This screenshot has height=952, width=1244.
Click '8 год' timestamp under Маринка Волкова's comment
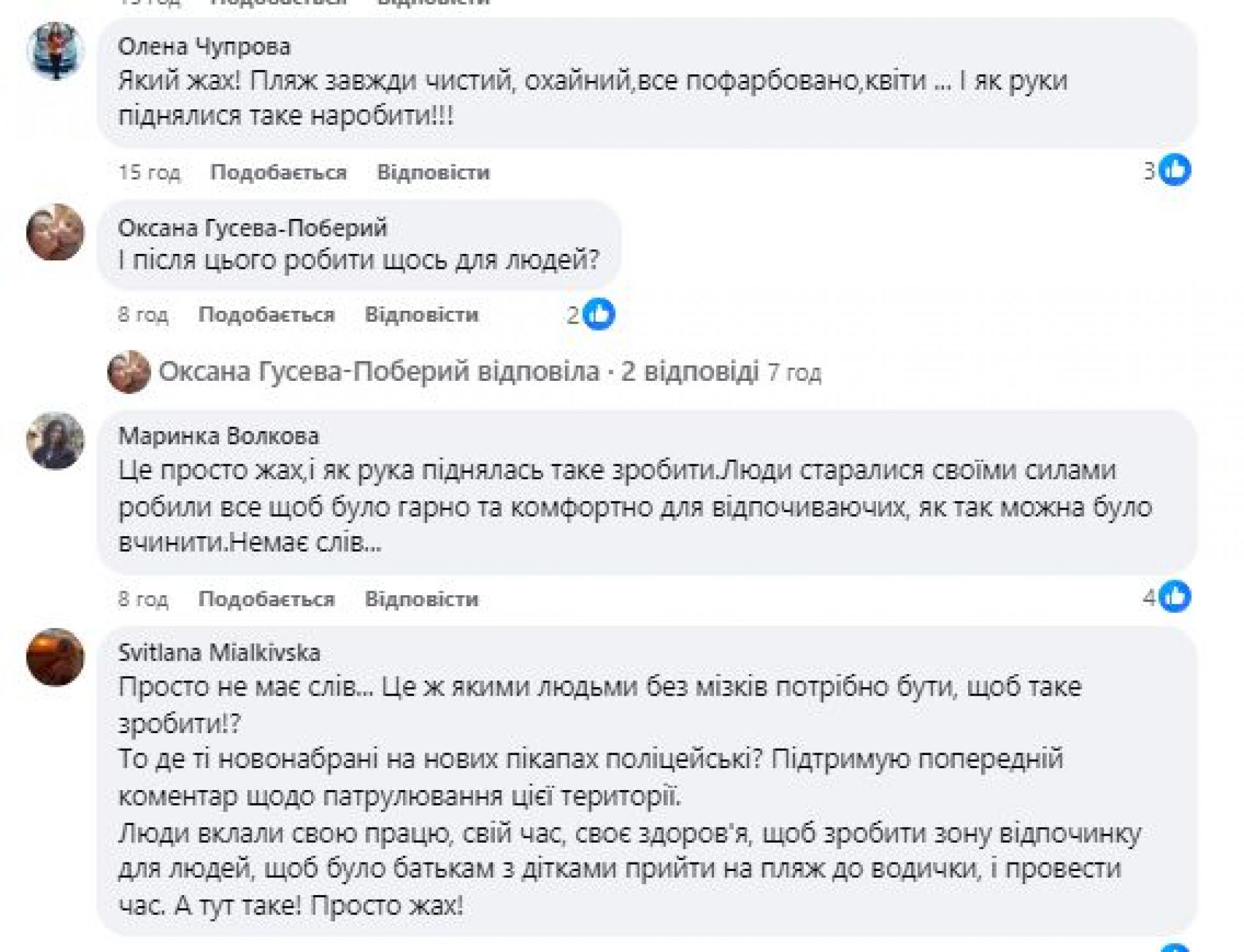click(x=143, y=599)
